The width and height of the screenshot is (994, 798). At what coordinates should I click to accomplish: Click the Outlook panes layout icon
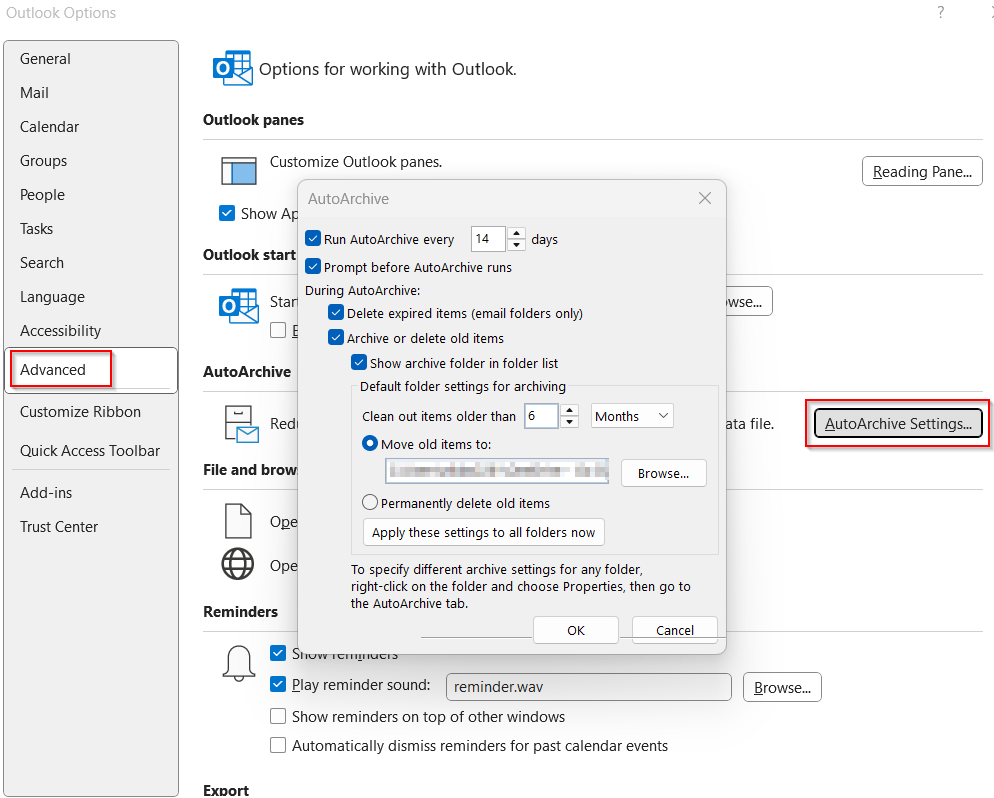[238, 171]
